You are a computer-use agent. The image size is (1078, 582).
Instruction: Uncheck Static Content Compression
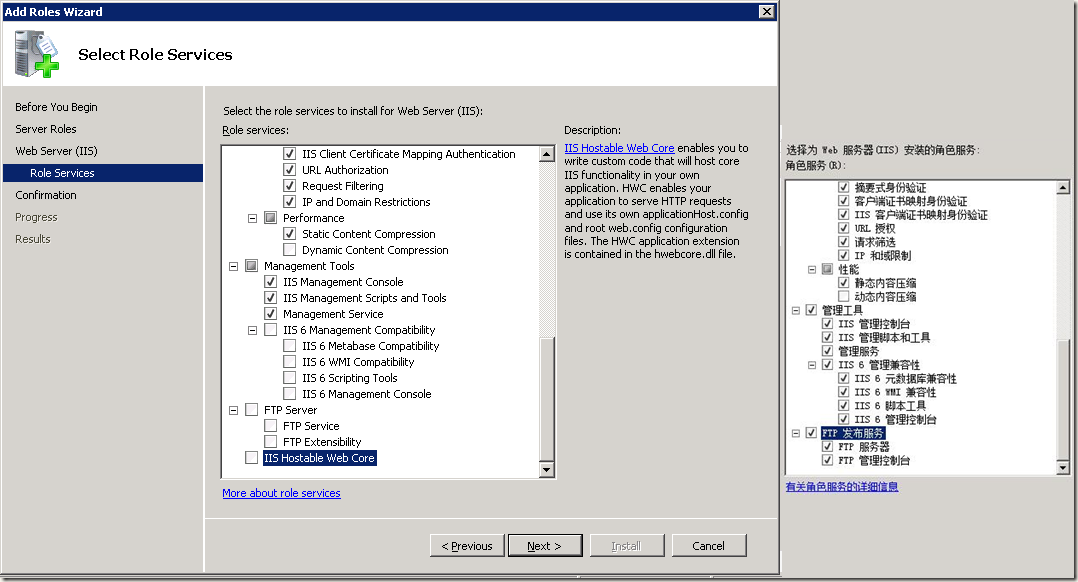(x=289, y=234)
